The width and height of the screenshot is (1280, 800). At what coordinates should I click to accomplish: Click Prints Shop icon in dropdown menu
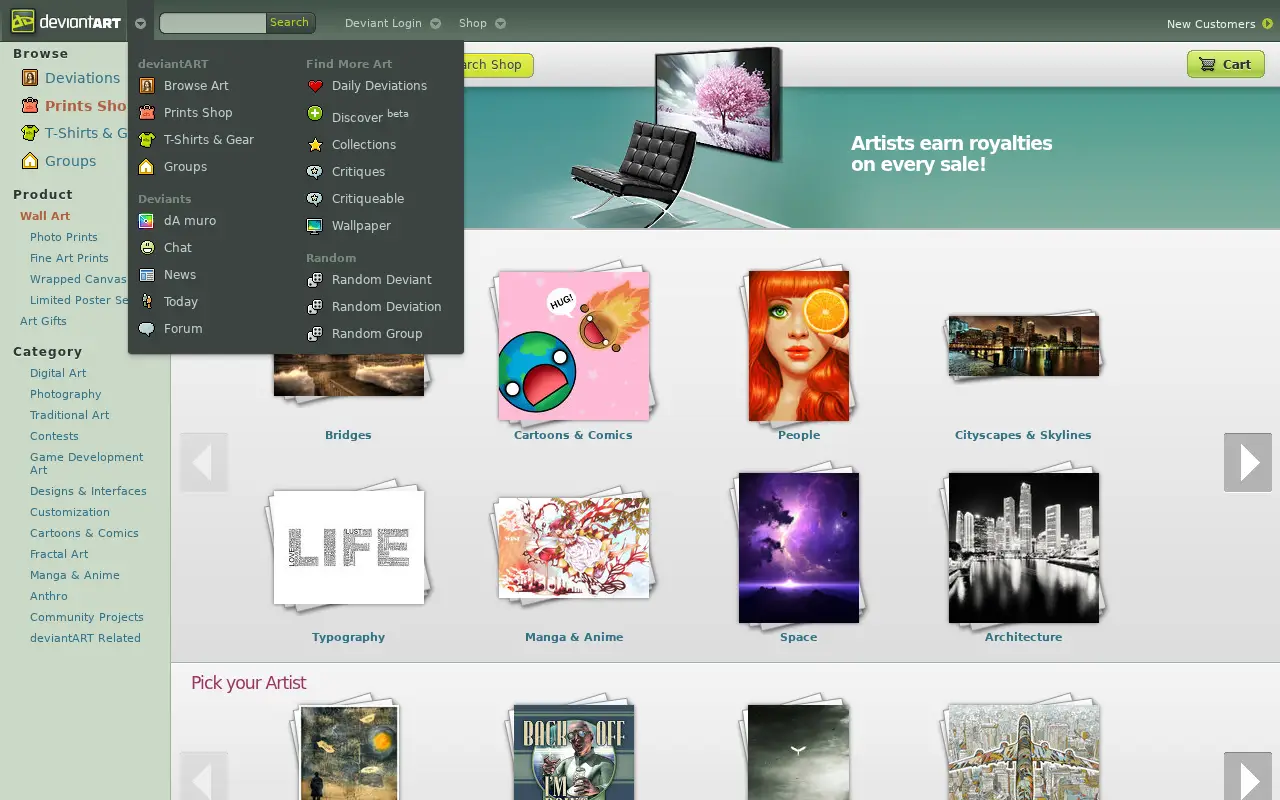tap(147, 113)
